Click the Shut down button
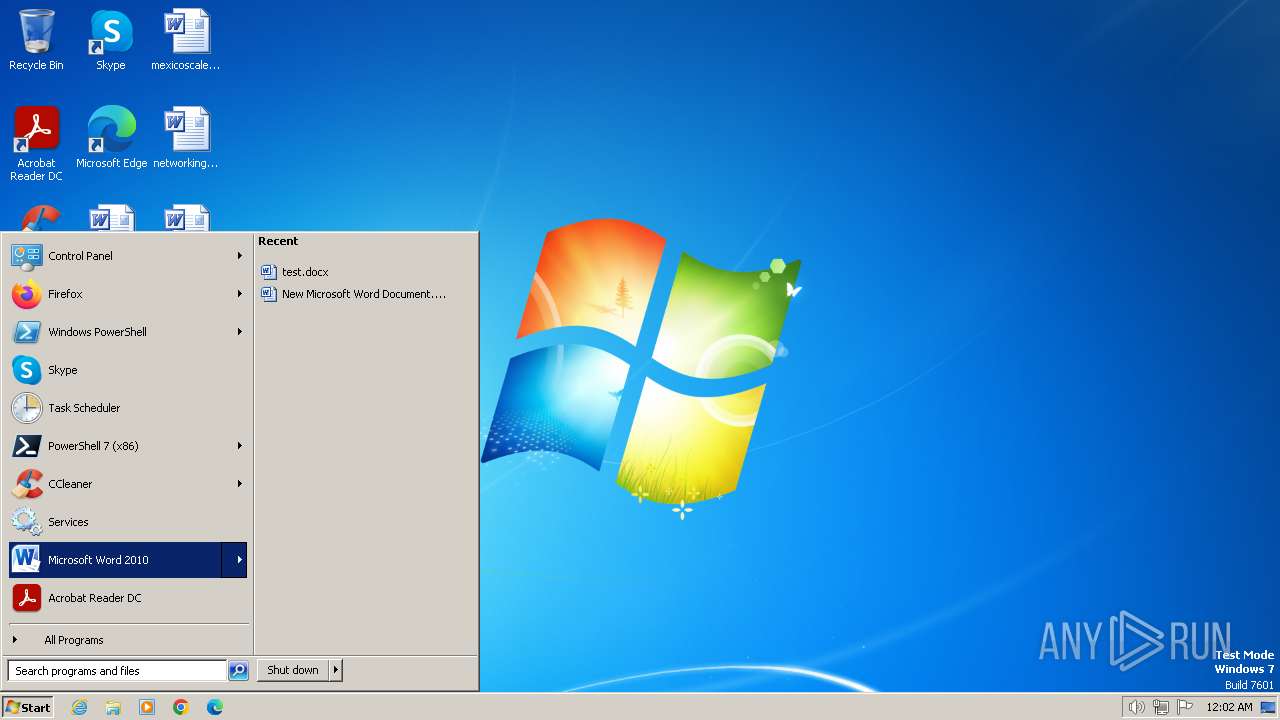 pyautogui.click(x=293, y=670)
